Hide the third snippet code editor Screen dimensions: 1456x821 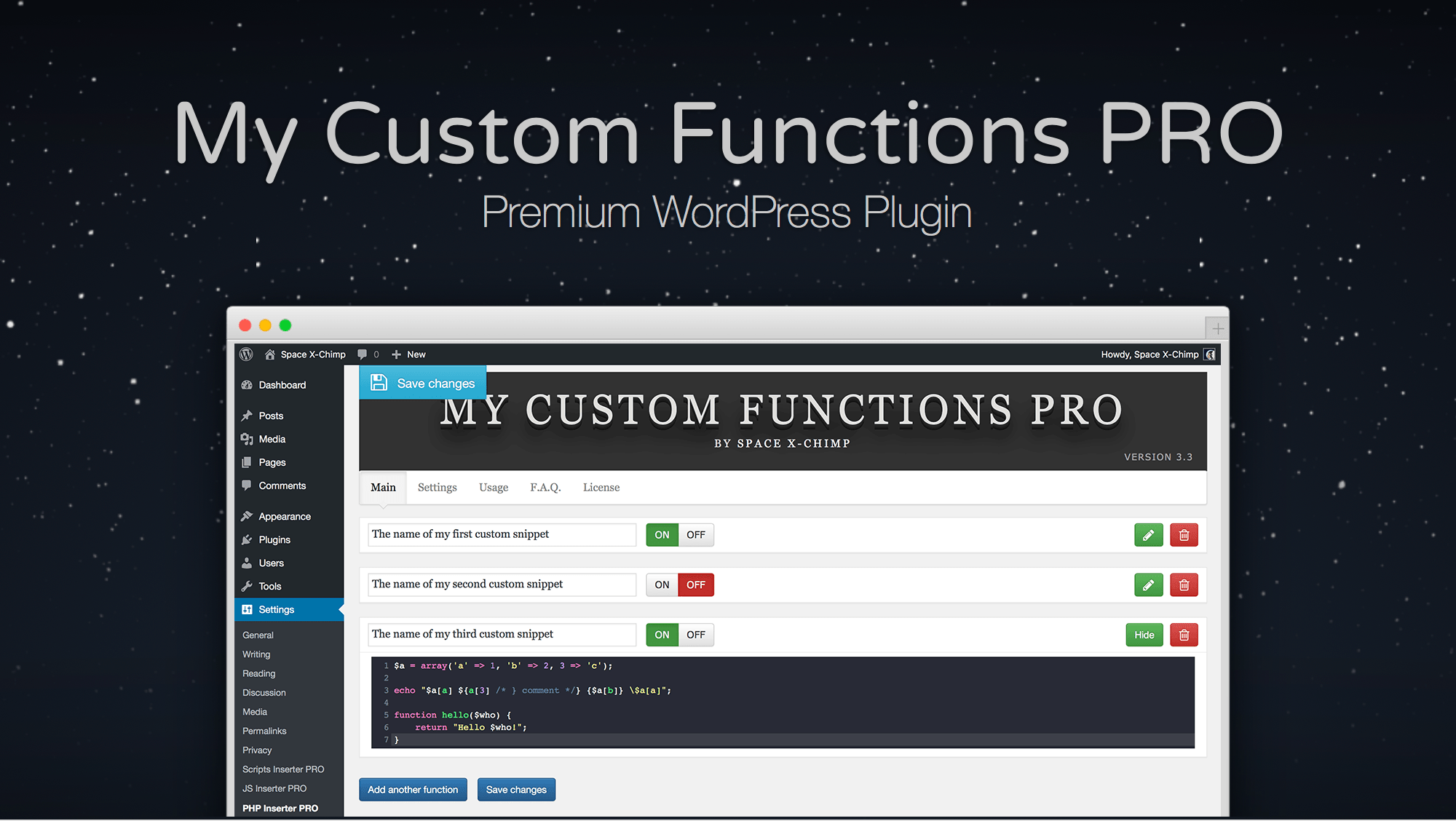pos(1144,635)
